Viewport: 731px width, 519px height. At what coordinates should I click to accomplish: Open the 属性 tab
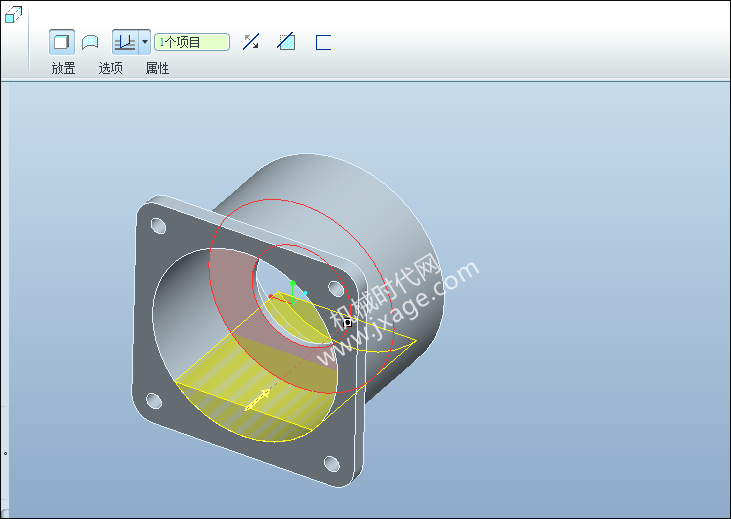click(157, 68)
